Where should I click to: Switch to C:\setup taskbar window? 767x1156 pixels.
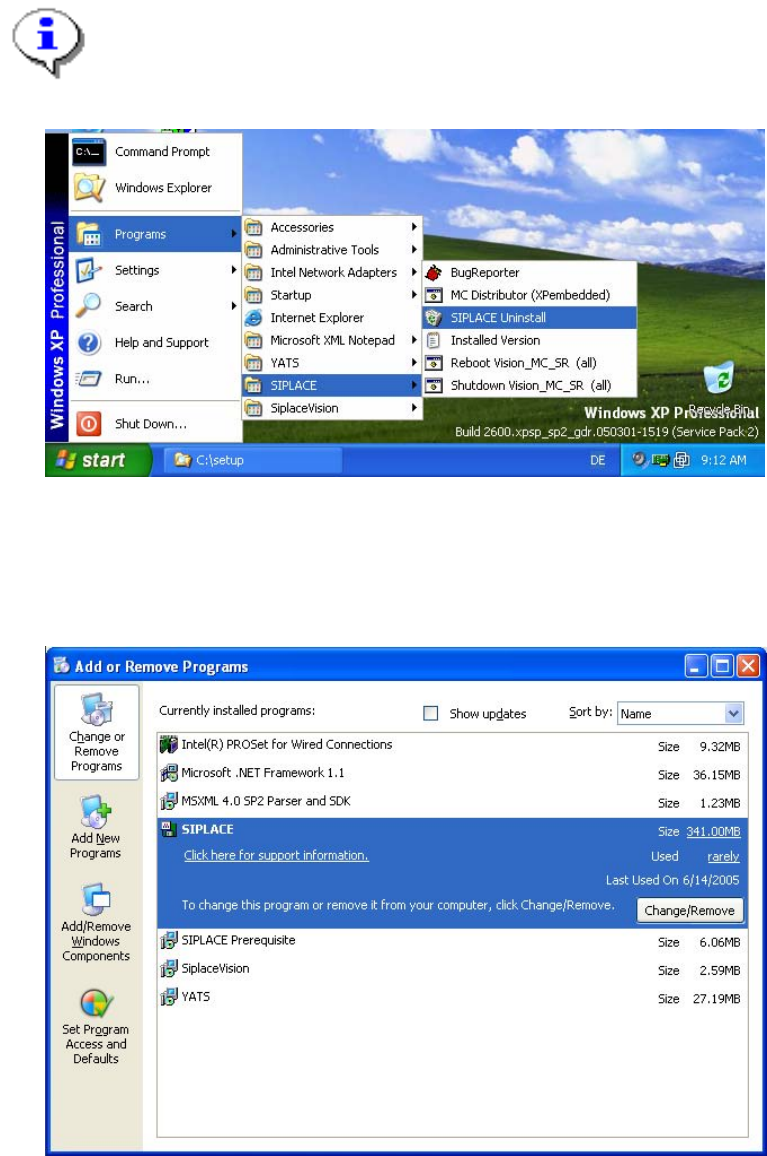coord(252,460)
